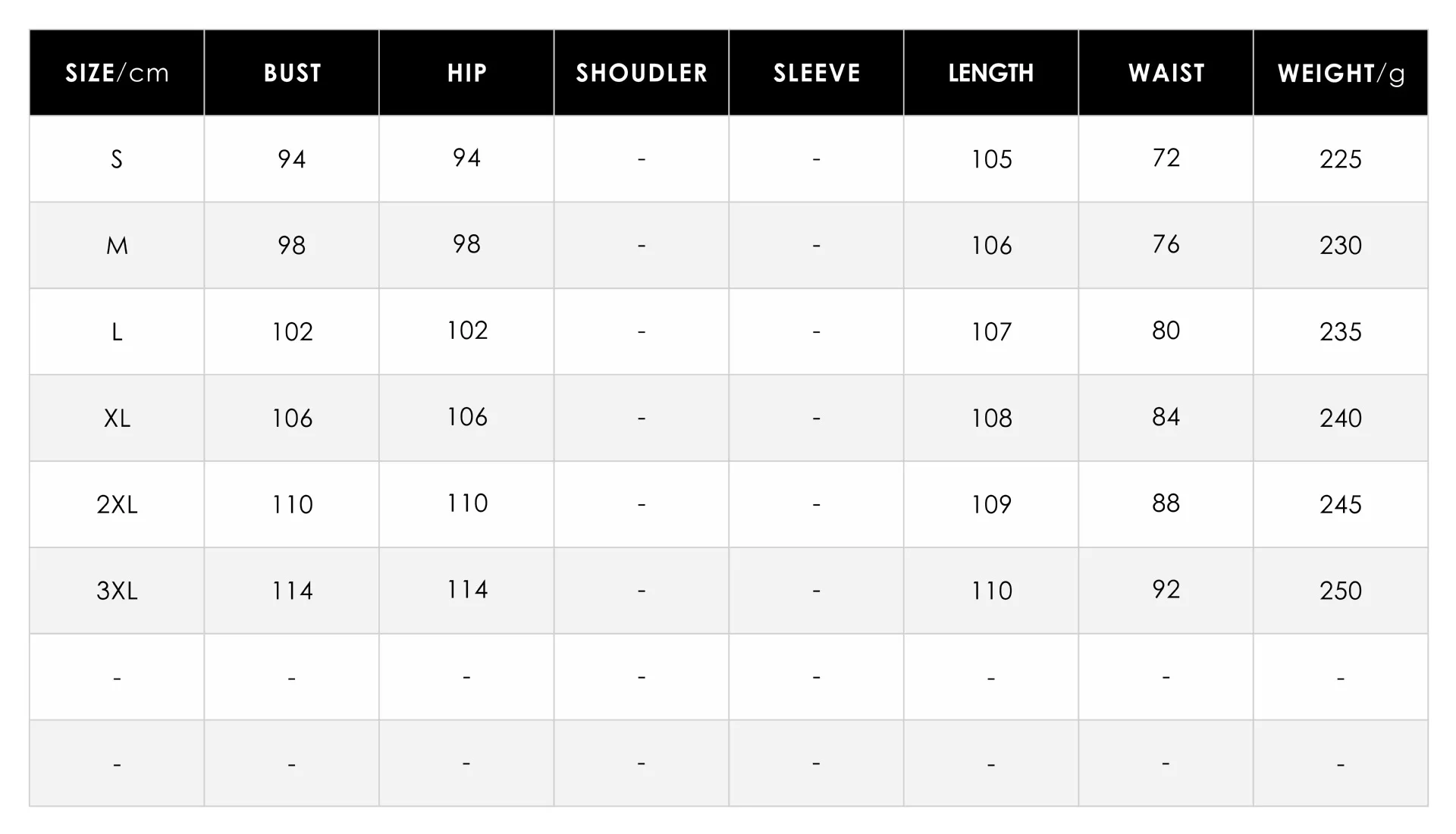
Task: Click the HIP column header
Action: [x=466, y=74]
